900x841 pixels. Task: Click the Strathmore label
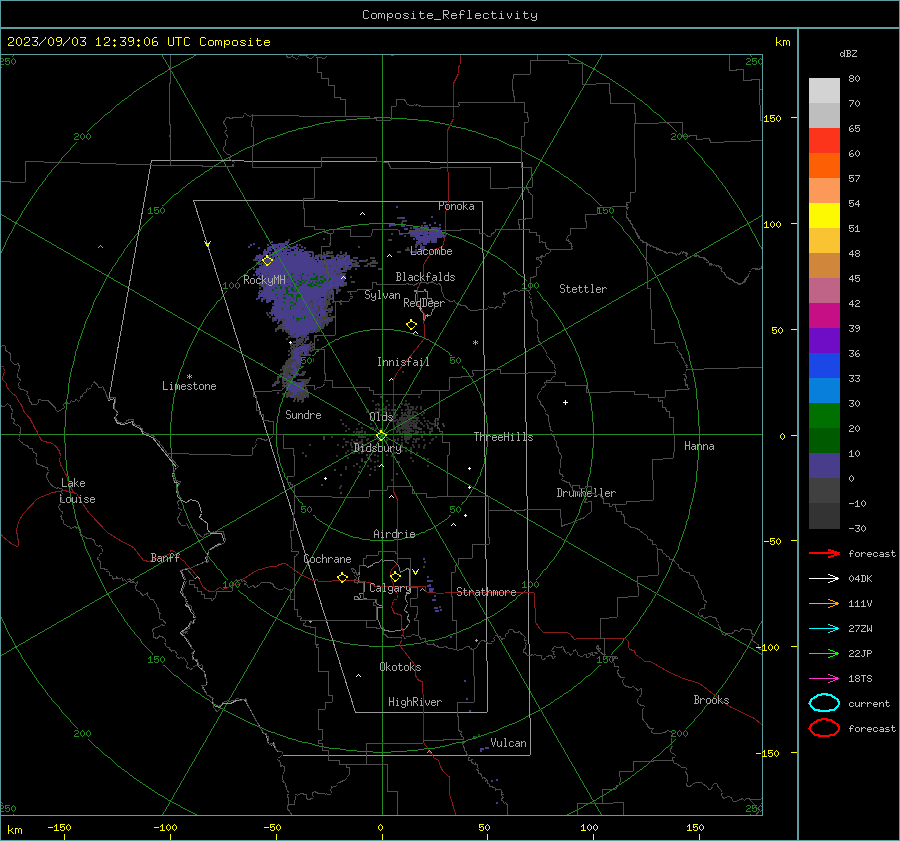tap(486, 592)
